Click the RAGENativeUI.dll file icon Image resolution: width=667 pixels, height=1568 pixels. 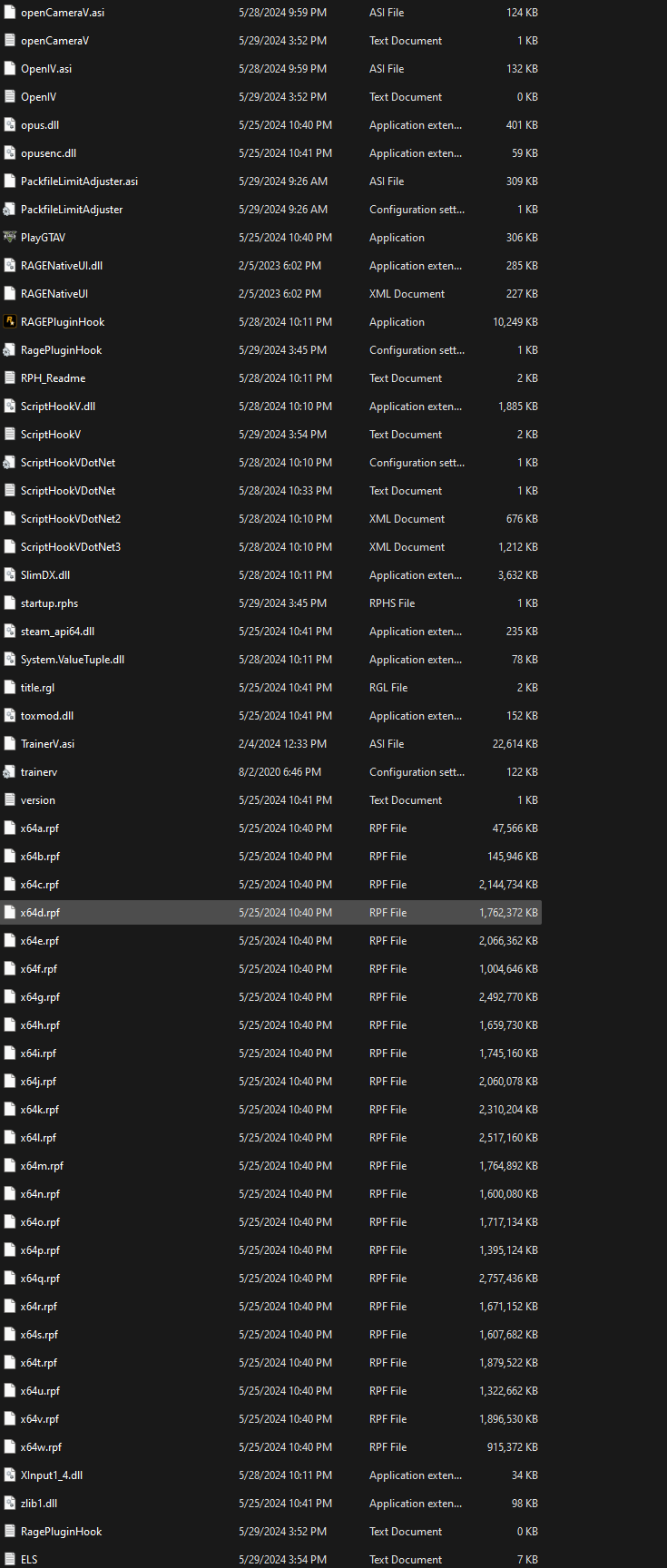10,266
